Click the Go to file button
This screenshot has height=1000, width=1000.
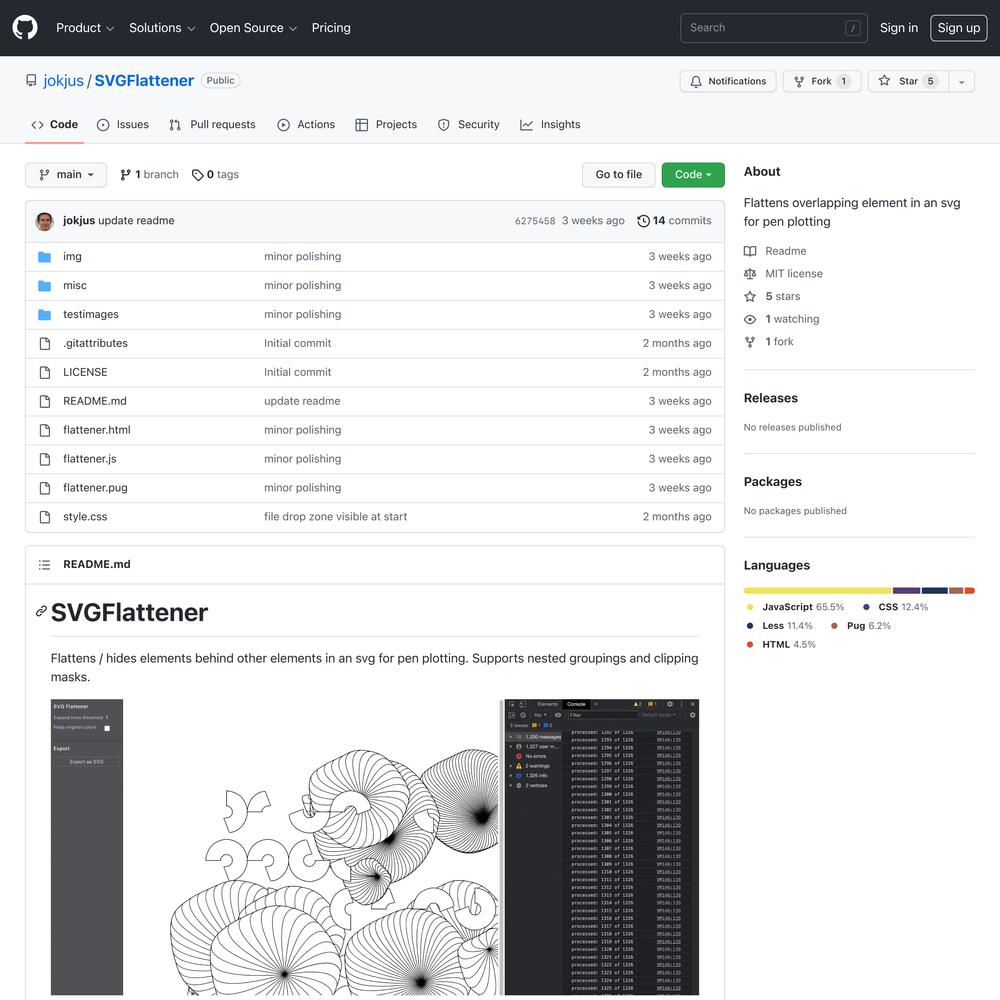click(619, 175)
